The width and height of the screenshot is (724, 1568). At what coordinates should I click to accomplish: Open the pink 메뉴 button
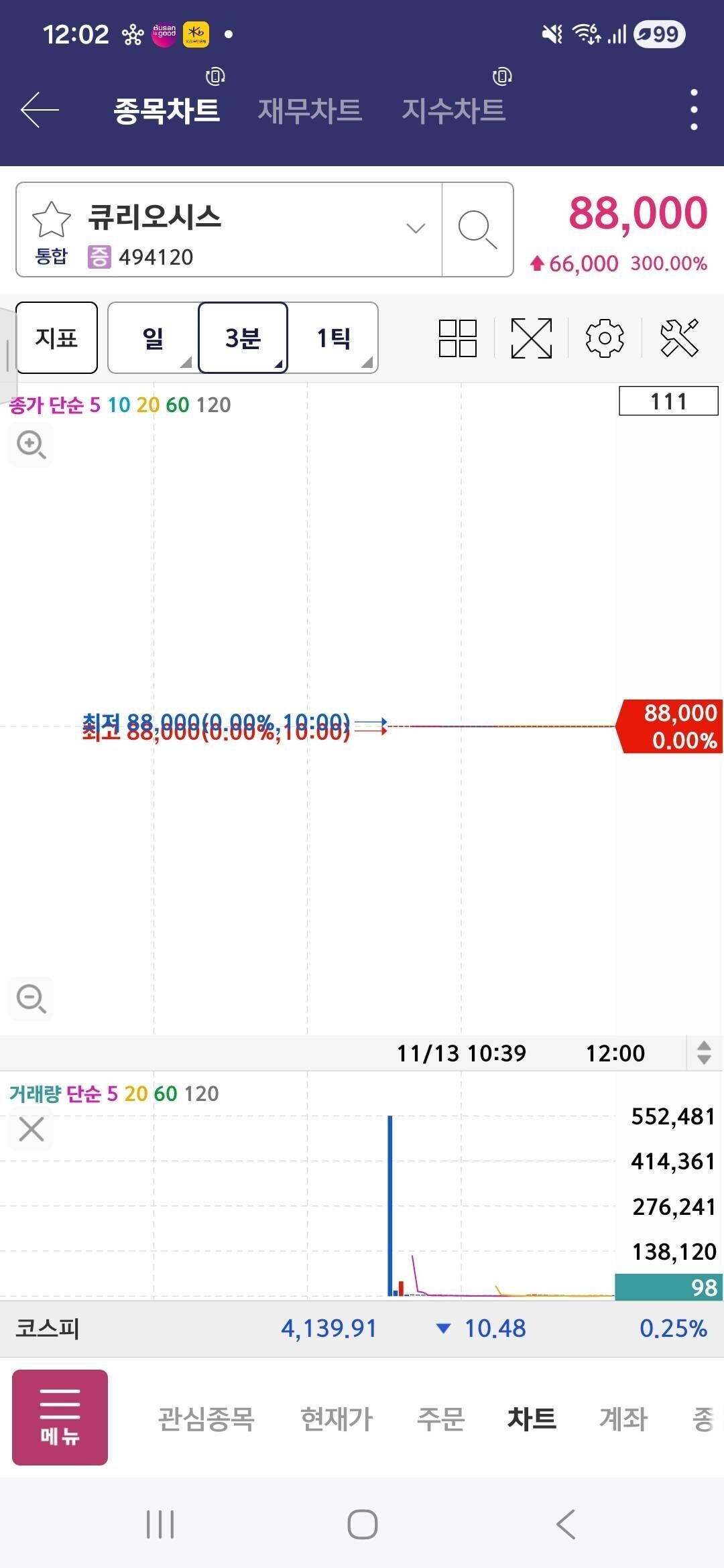pyautogui.click(x=60, y=1417)
